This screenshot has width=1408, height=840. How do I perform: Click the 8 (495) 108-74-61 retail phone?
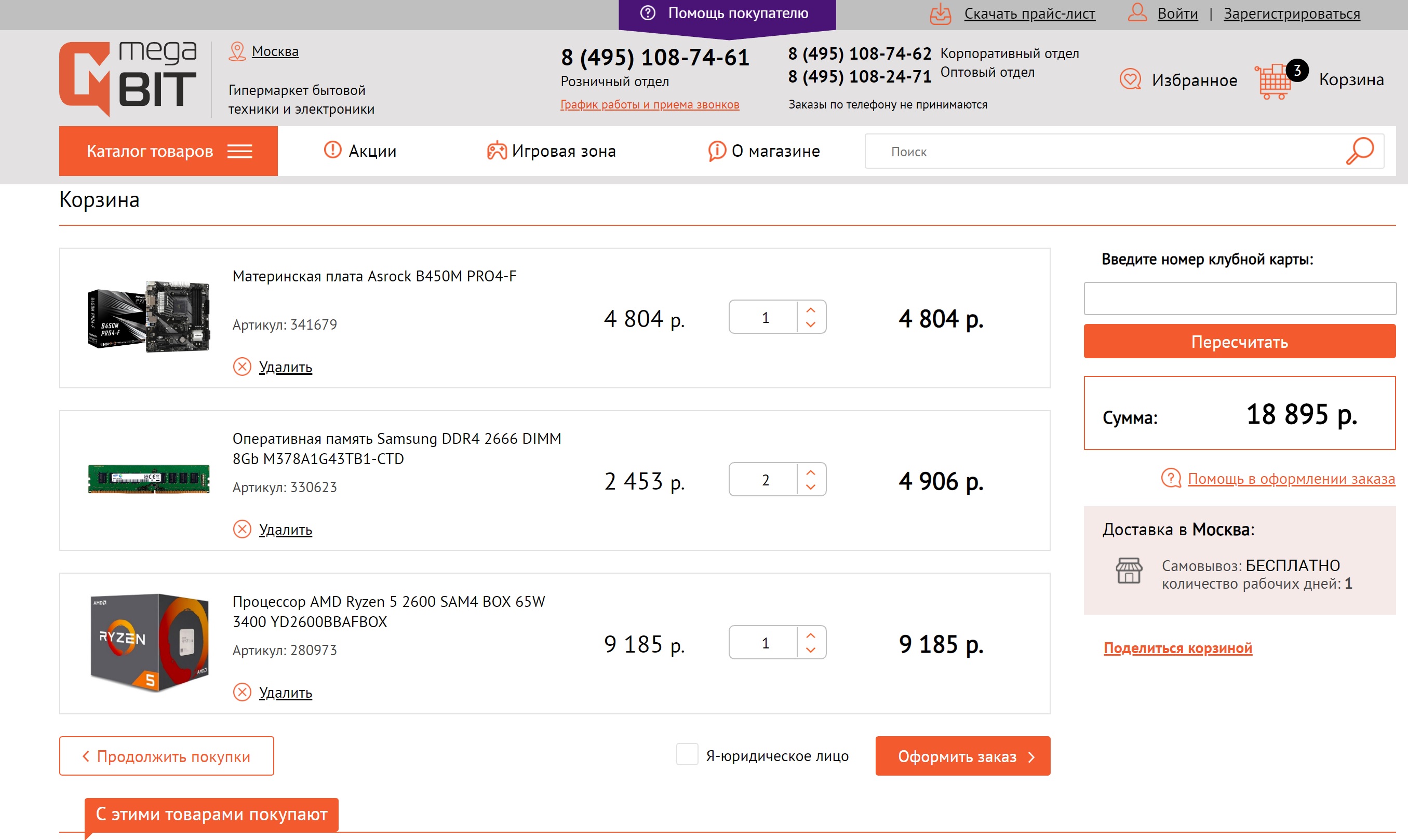(x=655, y=57)
